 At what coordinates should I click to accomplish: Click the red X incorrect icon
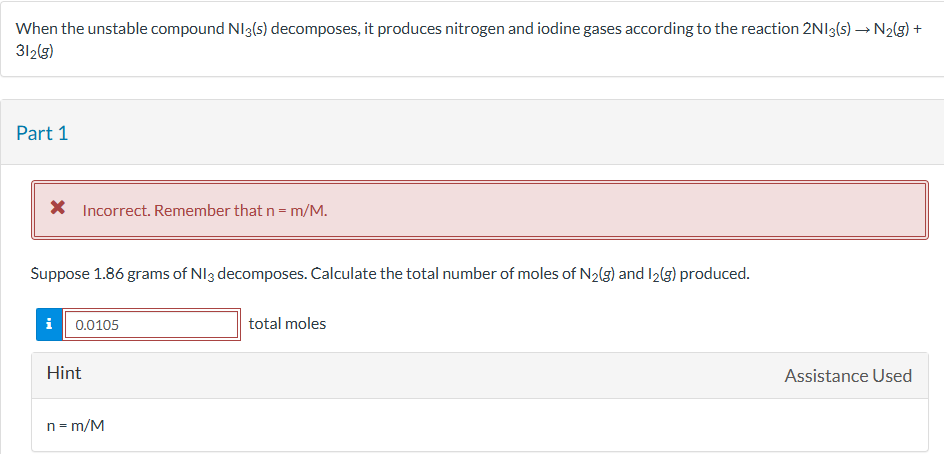click(59, 209)
